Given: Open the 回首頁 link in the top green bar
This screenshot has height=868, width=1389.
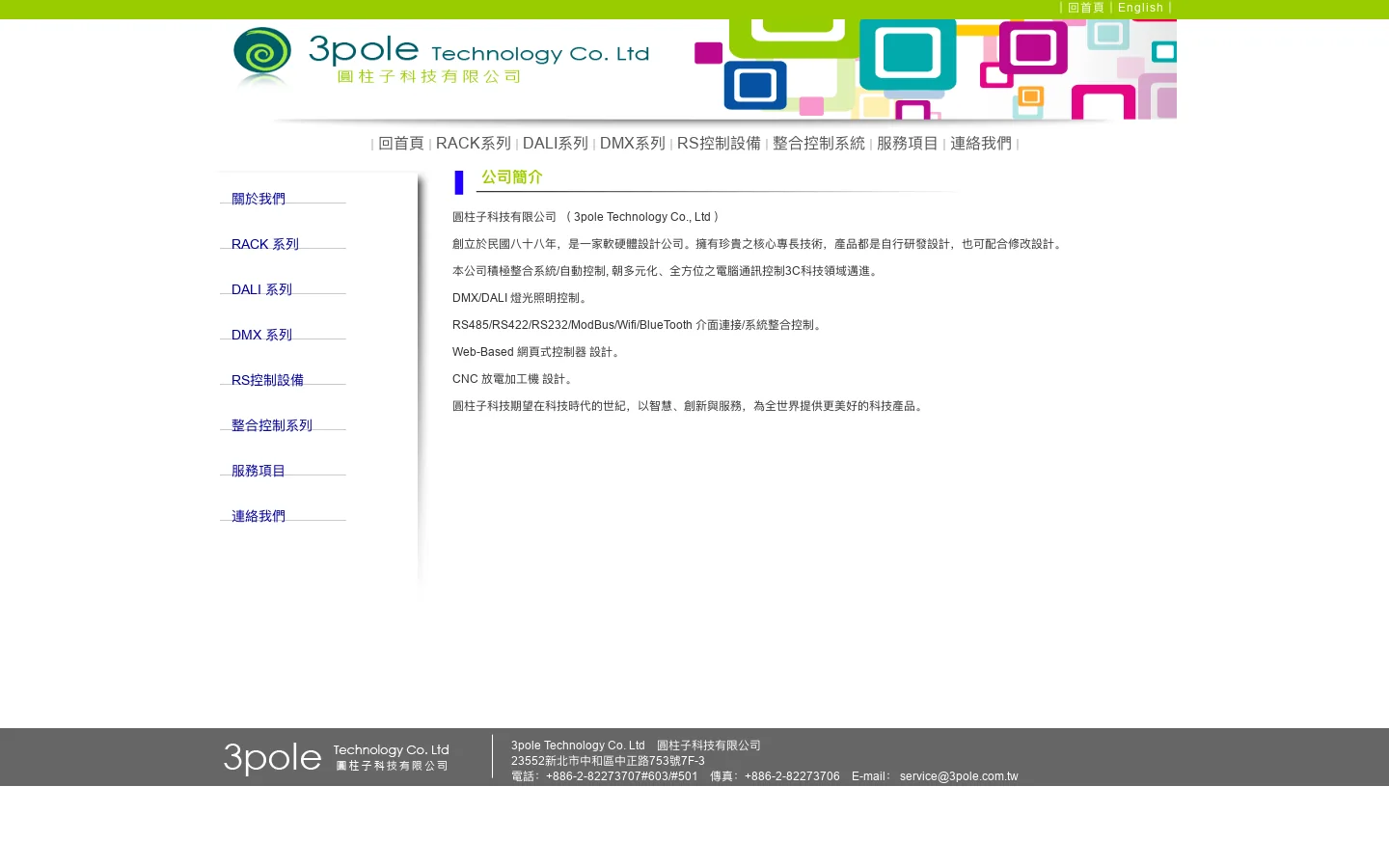Looking at the screenshot, I should 1086,8.
